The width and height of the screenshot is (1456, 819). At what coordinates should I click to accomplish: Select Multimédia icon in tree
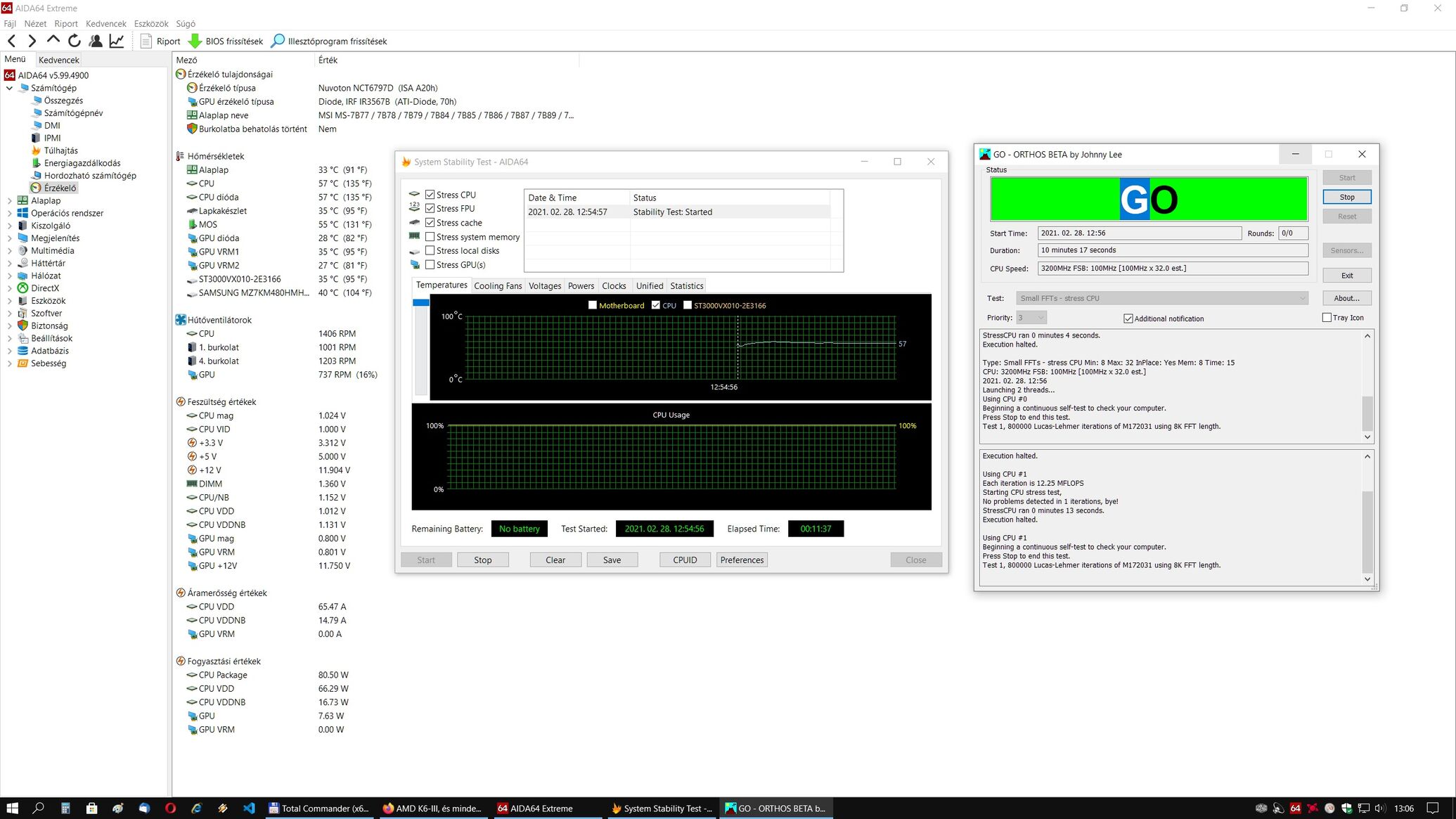coord(22,250)
